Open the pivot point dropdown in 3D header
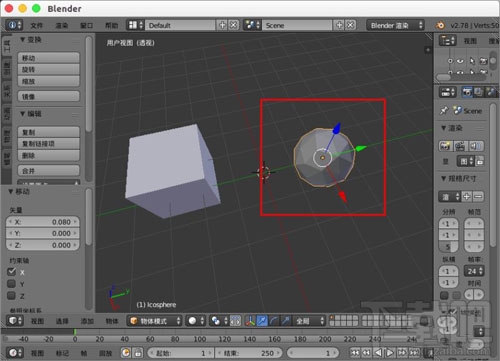This screenshot has width=500, height=361. click(x=219, y=321)
